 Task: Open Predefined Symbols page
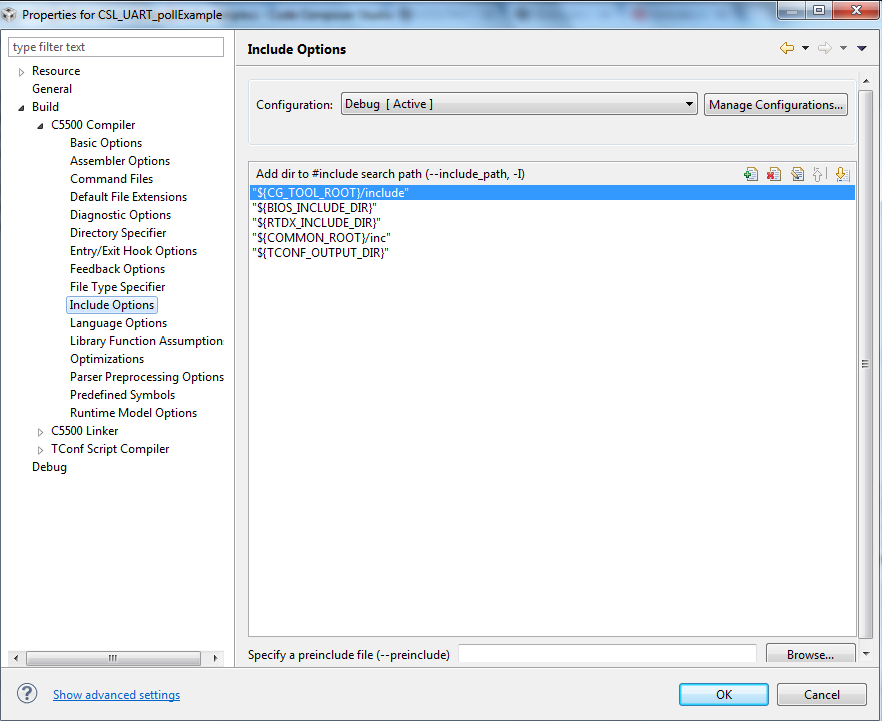tap(123, 395)
